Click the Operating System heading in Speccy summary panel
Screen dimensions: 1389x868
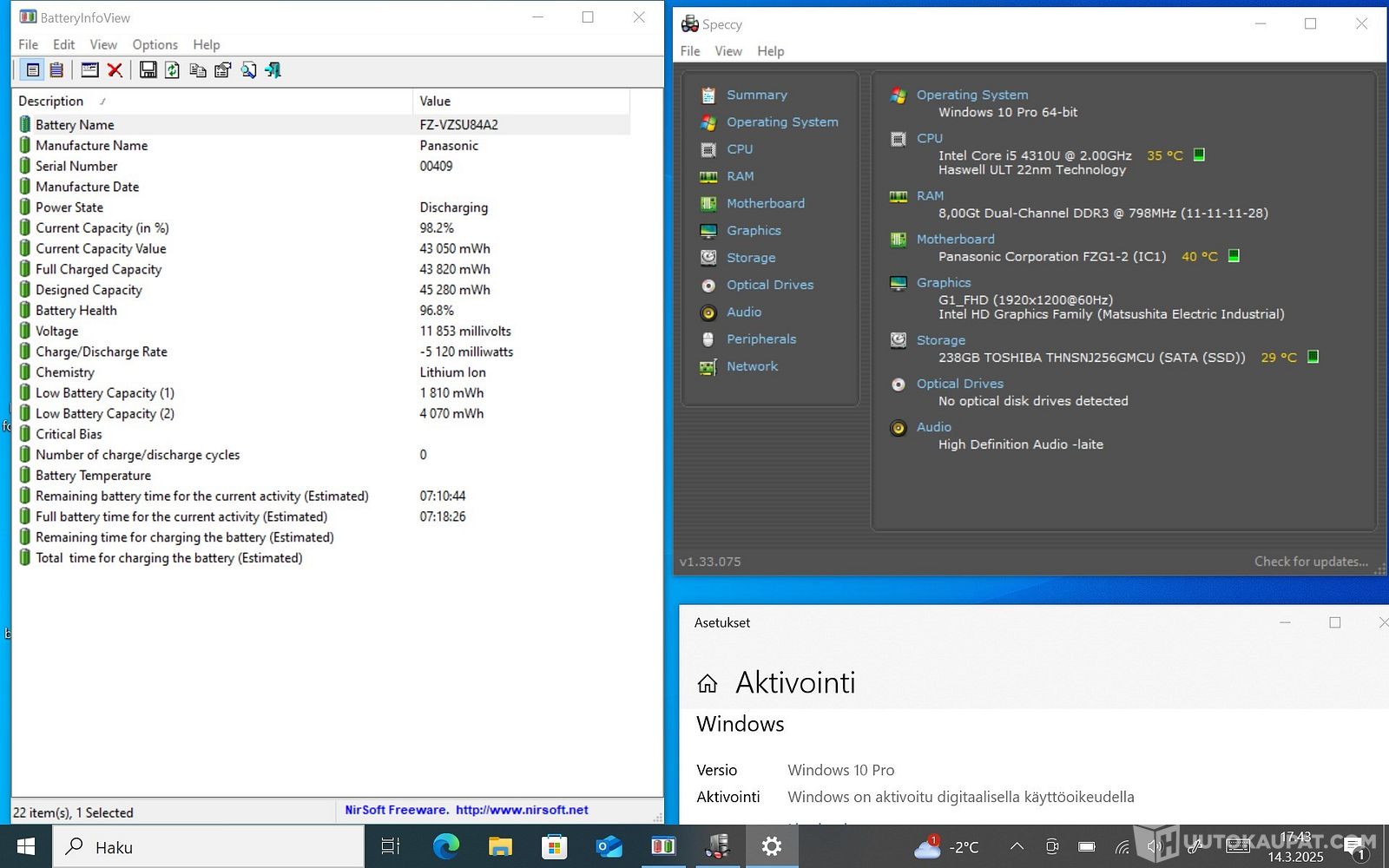click(972, 95)
